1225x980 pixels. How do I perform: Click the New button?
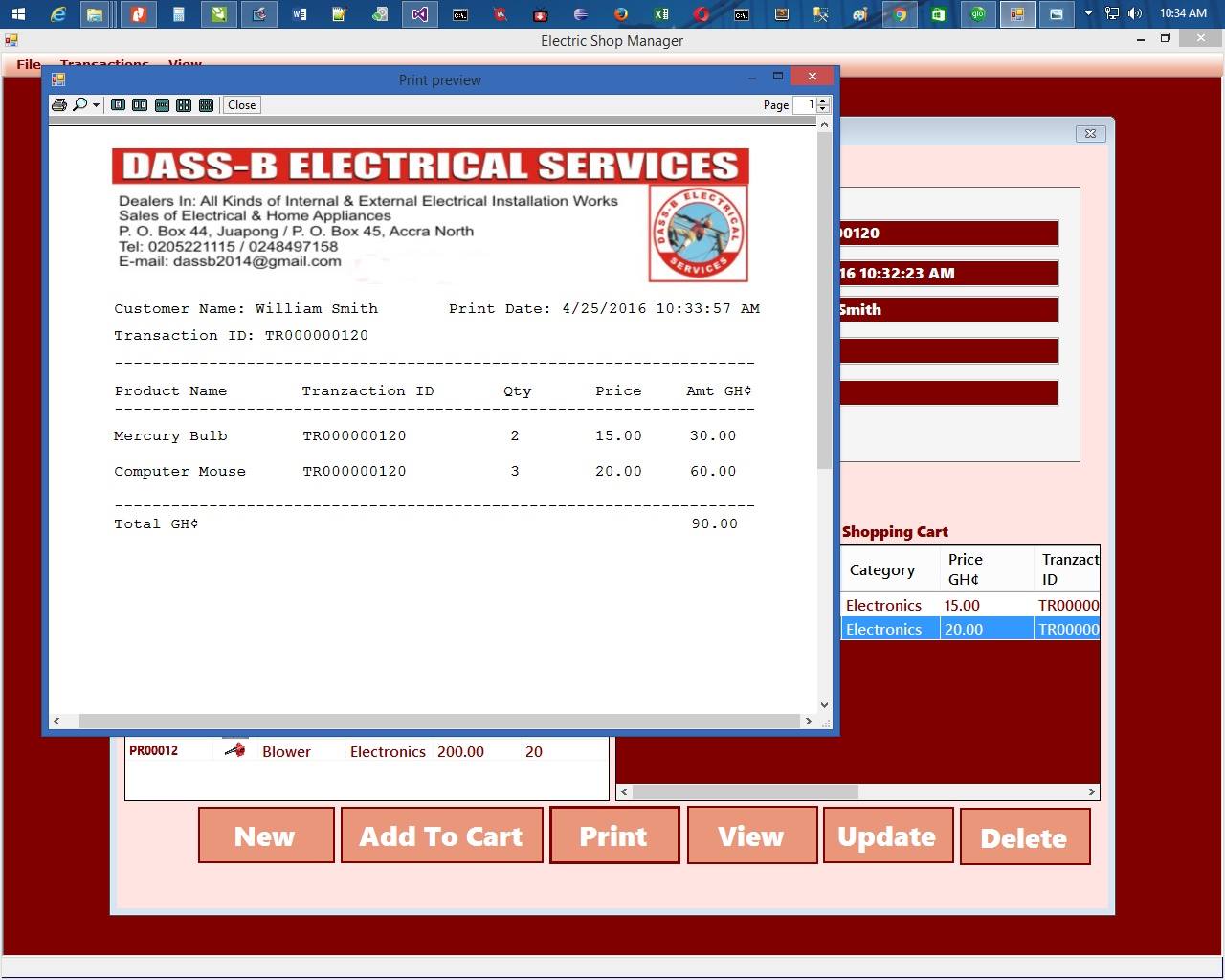tap(265, 835)
